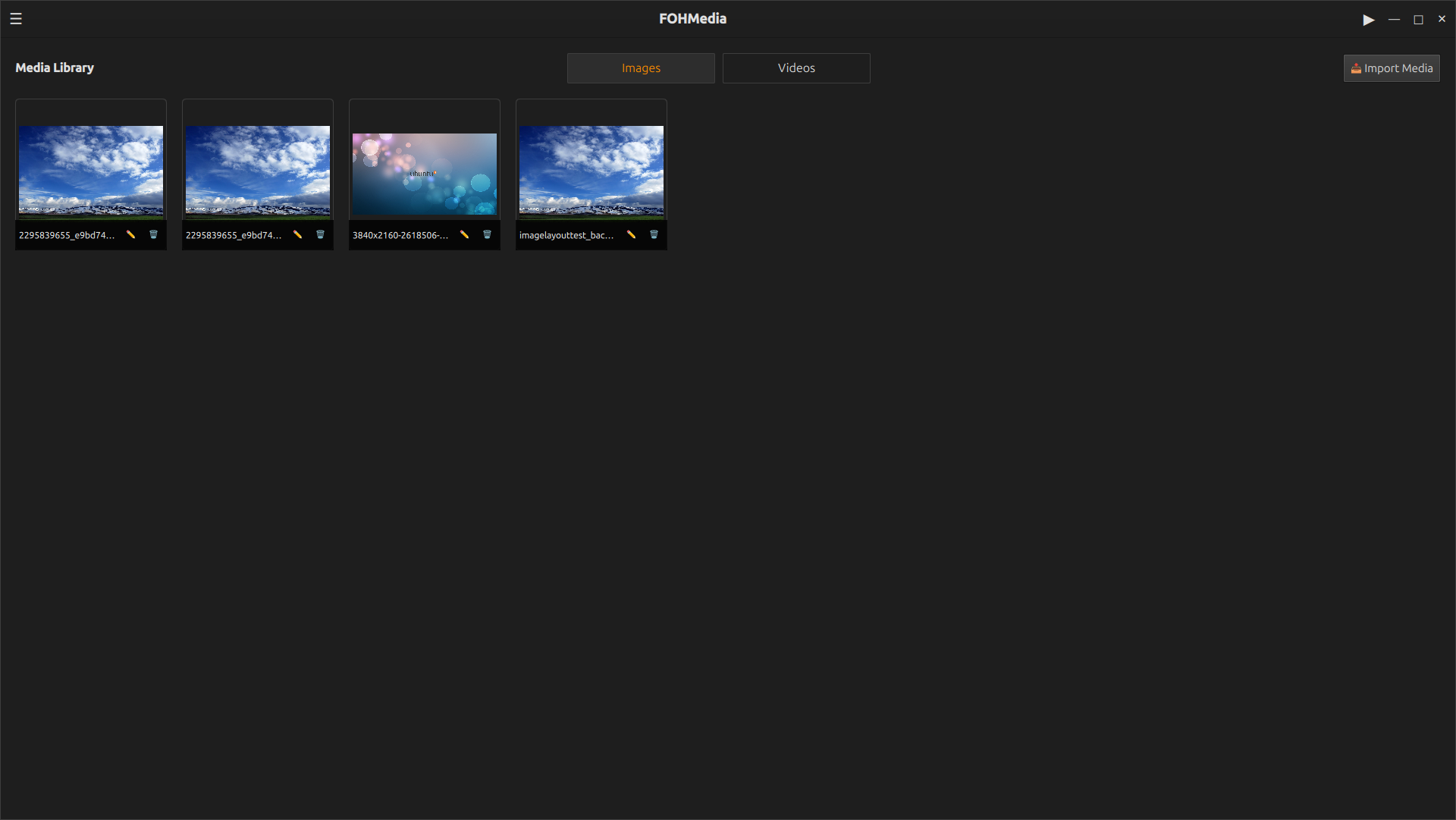Viewport: 1456px width, 820px height.
Task: Maximize the FOHMedia window
Action: (x=1418, y=20)
